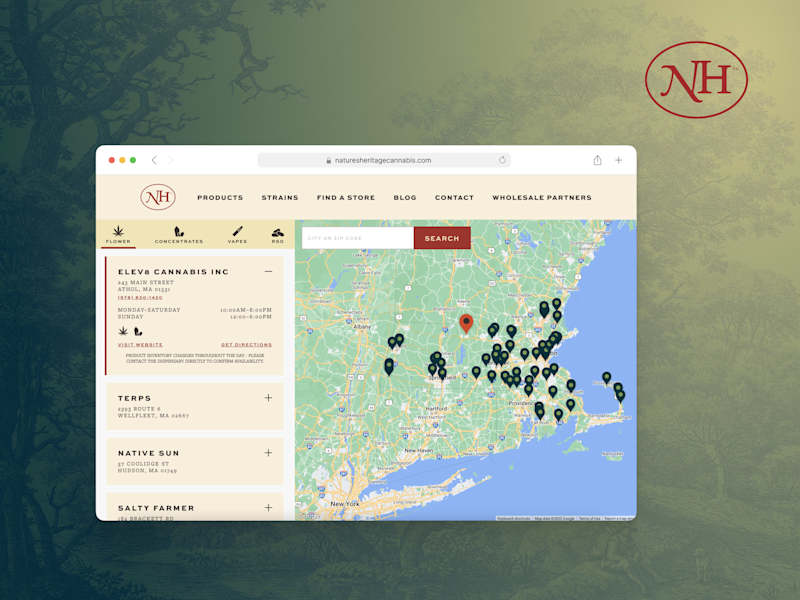This screenshot has height=600, width=800.
Task: Click browser forward arrow
Action: 171,160
